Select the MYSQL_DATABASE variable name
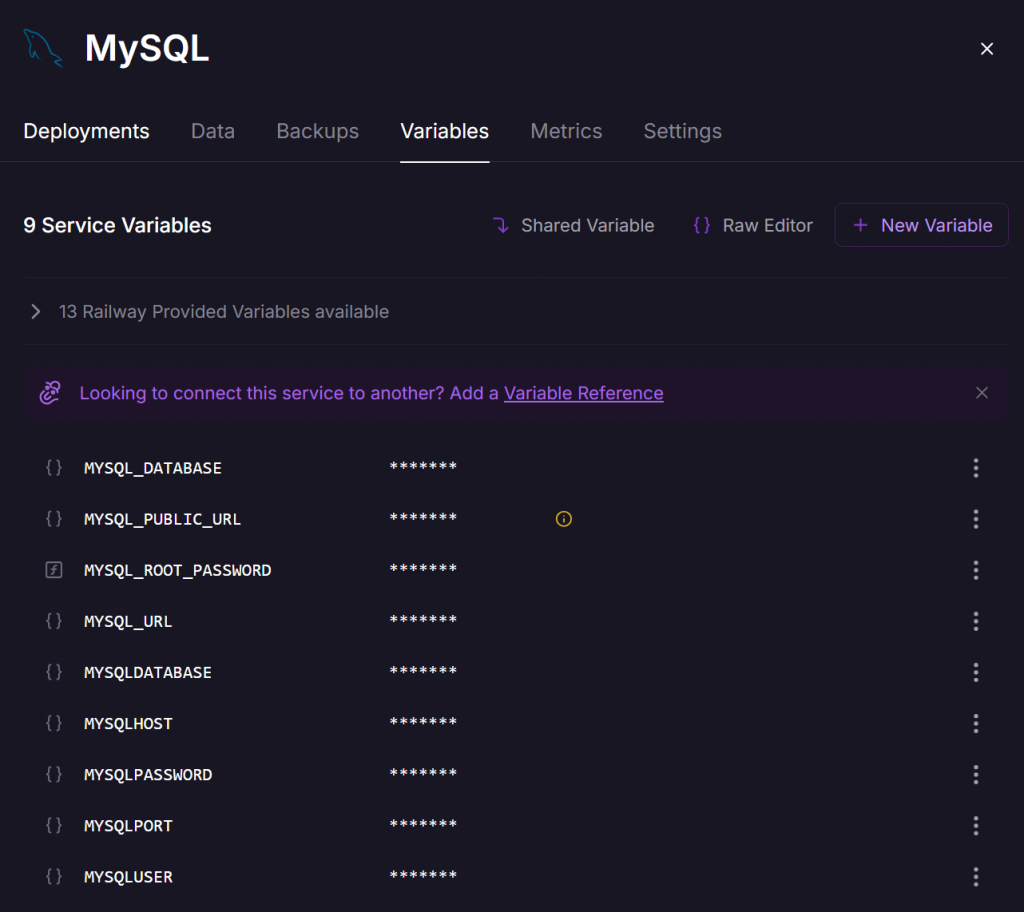1024x912 pixels. (x=153, y=468)
